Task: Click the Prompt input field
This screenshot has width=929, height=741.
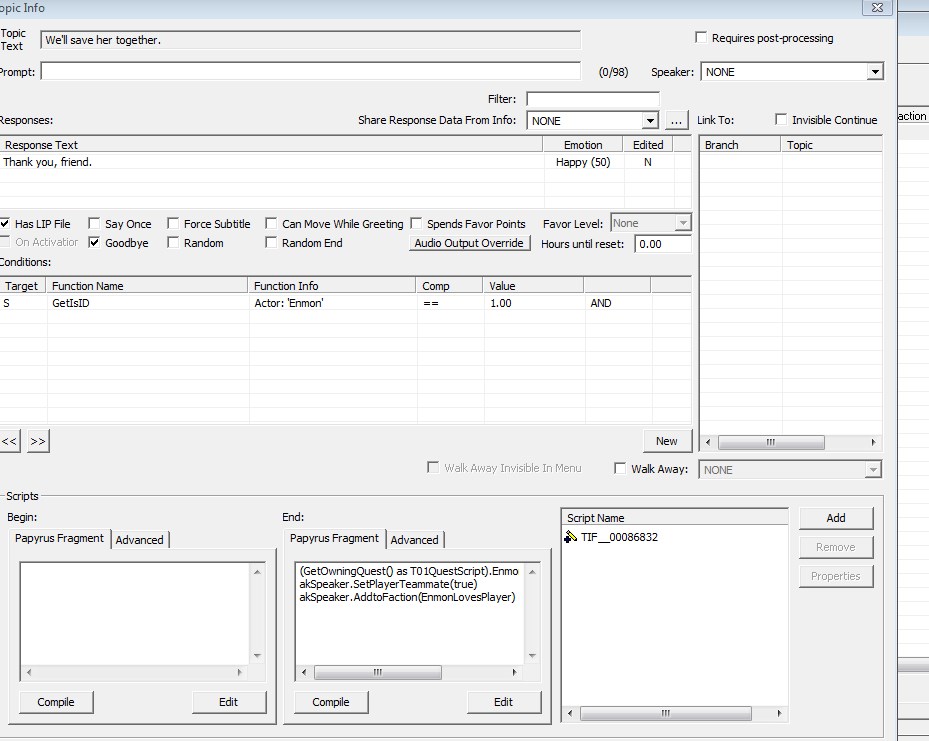Action: pyautogui.click(x=310, y=71)
